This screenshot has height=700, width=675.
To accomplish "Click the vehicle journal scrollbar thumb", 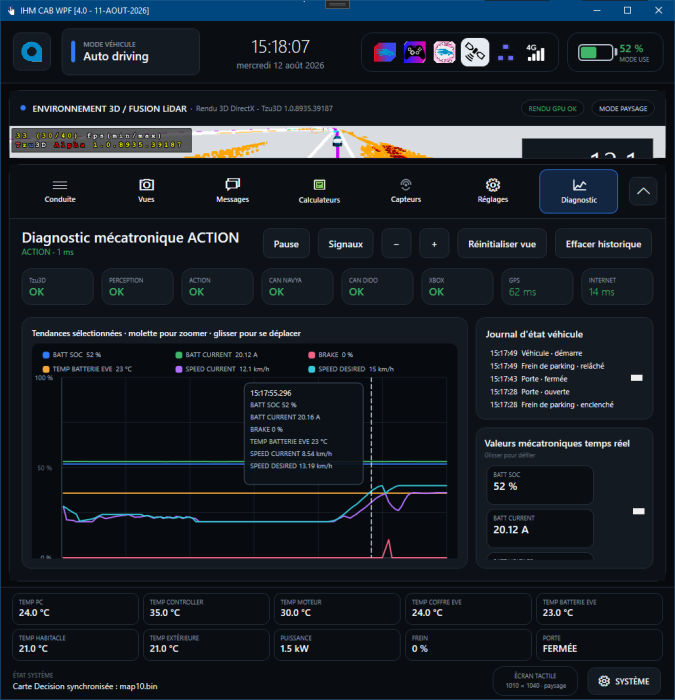I will point(636,378).
